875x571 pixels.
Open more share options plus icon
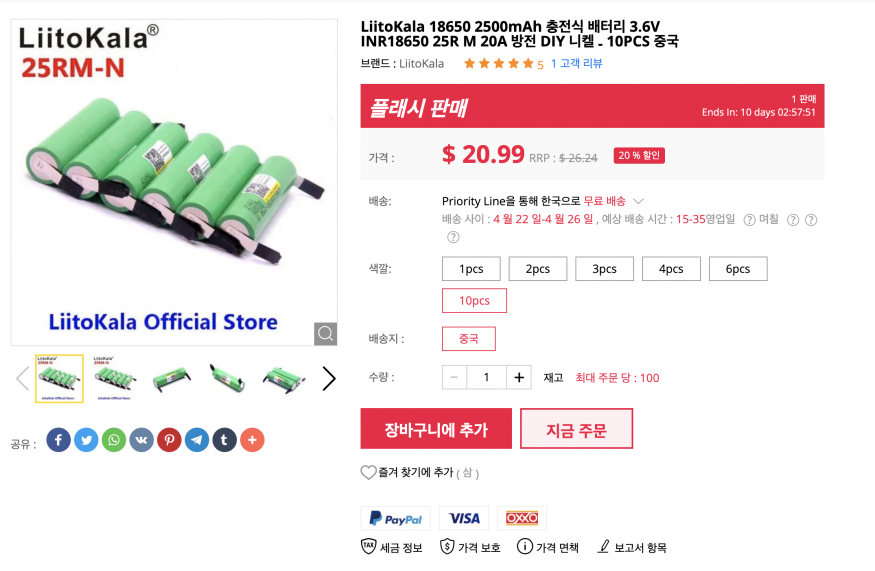coord(252,440)
